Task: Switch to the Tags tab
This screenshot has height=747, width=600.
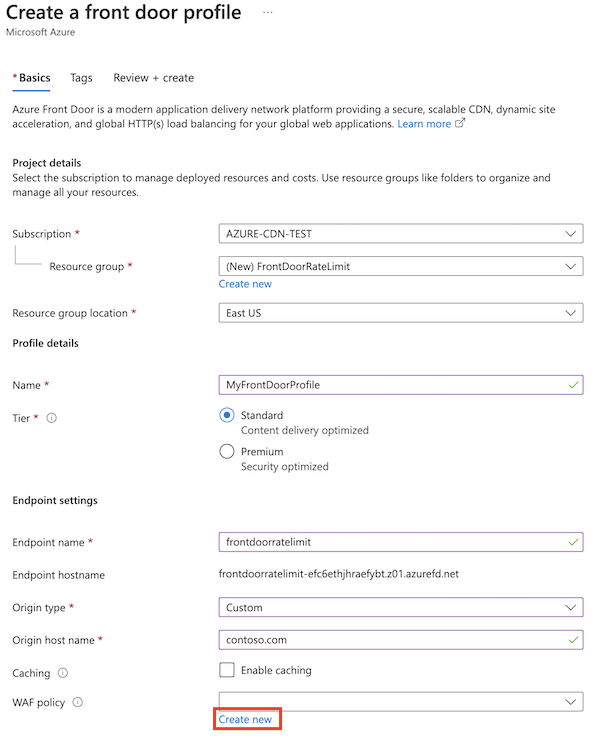Action: coord(81,78)
